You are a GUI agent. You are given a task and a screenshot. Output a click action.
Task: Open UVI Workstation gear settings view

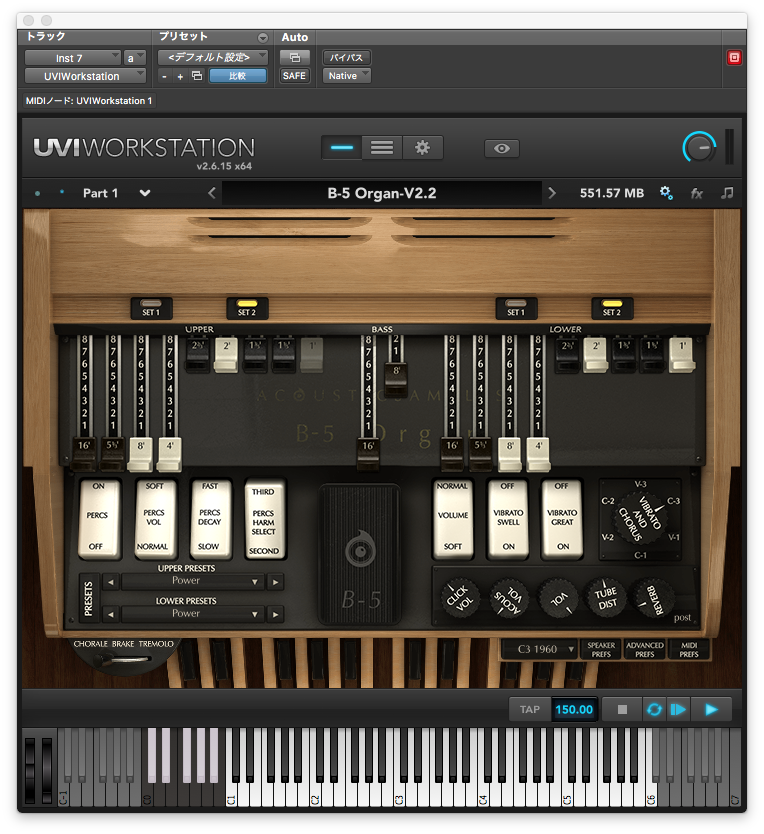422,147
